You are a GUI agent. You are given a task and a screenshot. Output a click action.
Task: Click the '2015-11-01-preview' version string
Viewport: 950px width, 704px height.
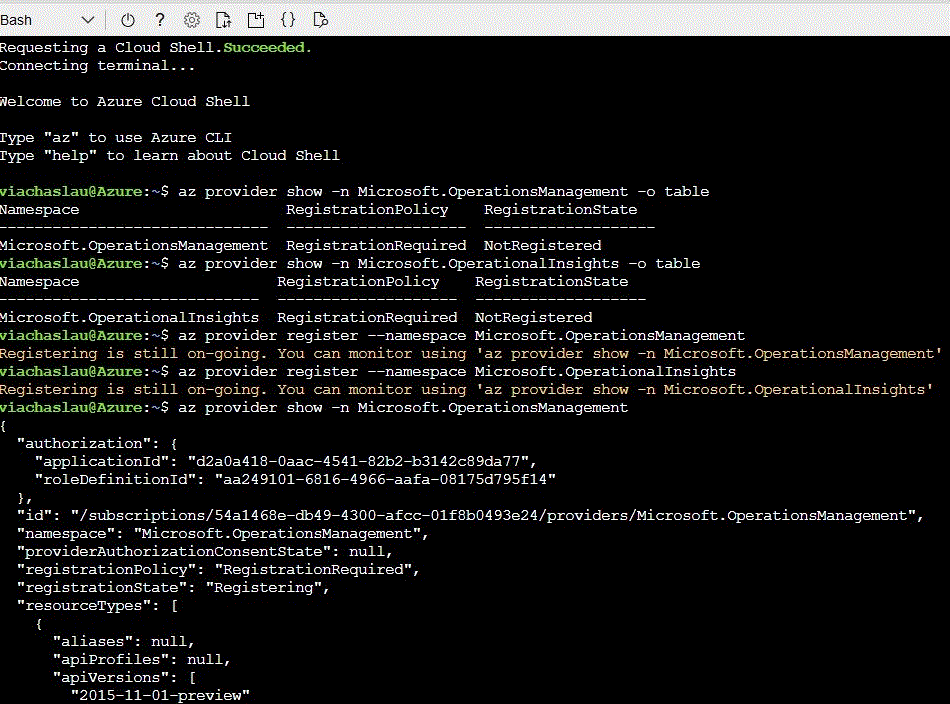[160, 696]
